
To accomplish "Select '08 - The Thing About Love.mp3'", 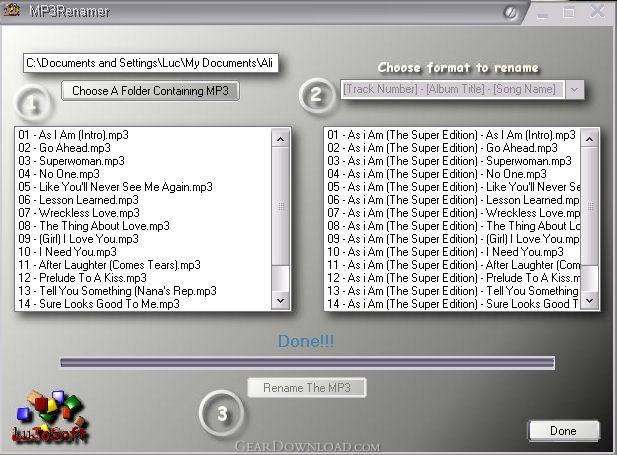I will (143, 226).
